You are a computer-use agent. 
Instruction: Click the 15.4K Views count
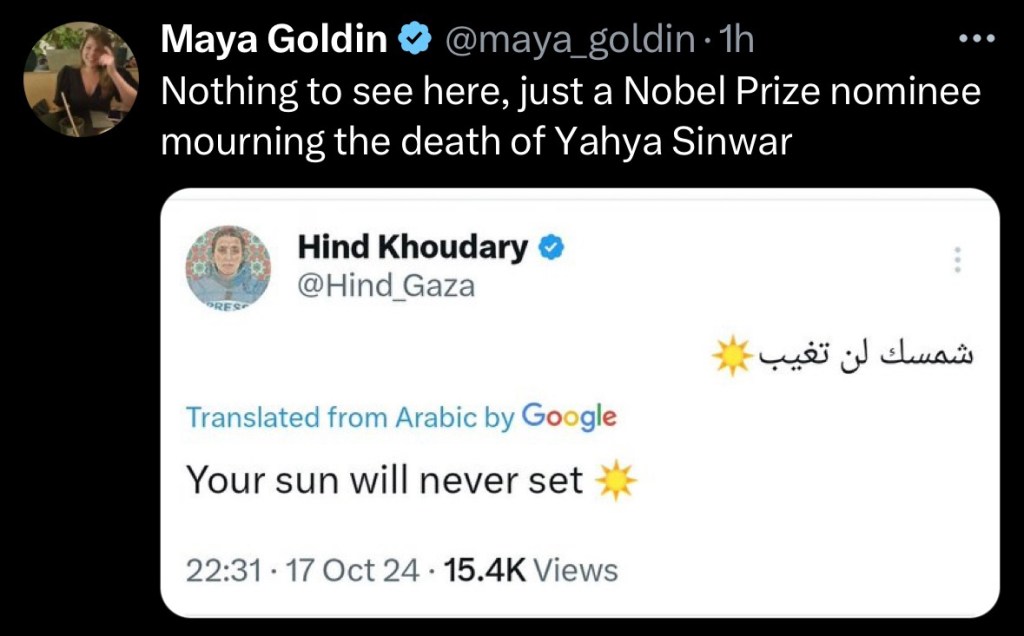pos(531,571)
